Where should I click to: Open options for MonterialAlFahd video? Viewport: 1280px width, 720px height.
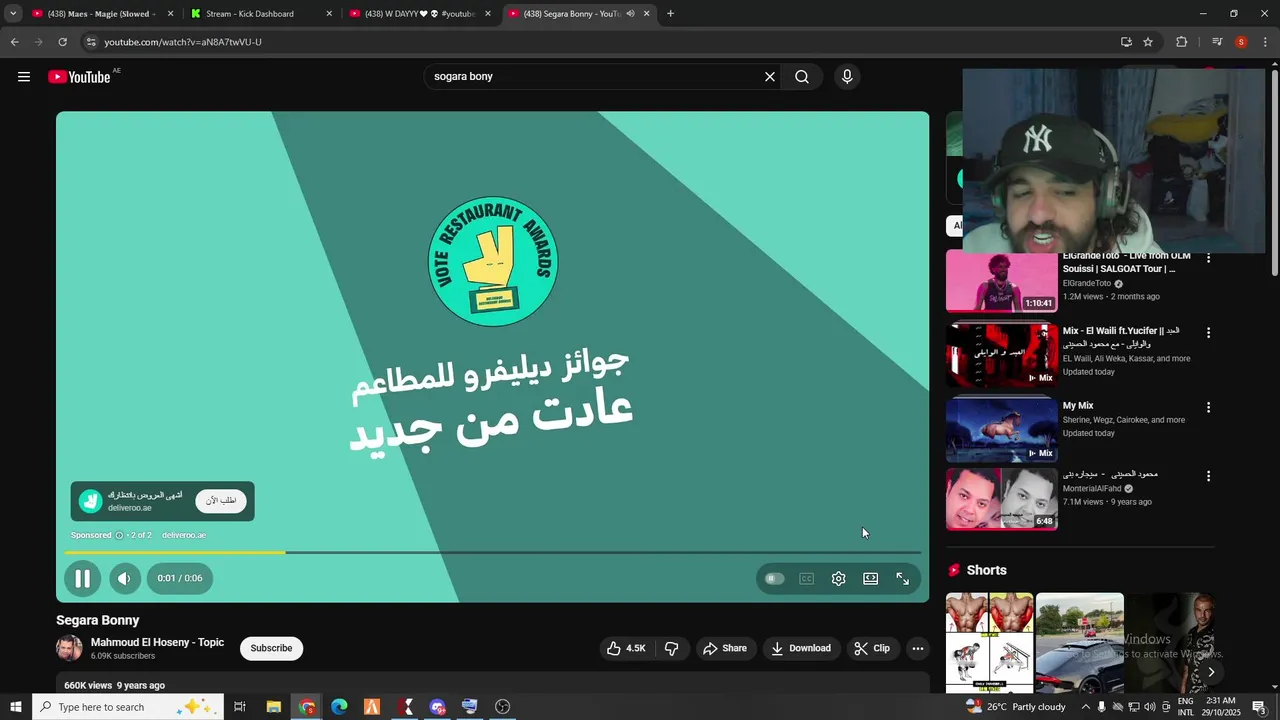click(x=1208, y=476)
